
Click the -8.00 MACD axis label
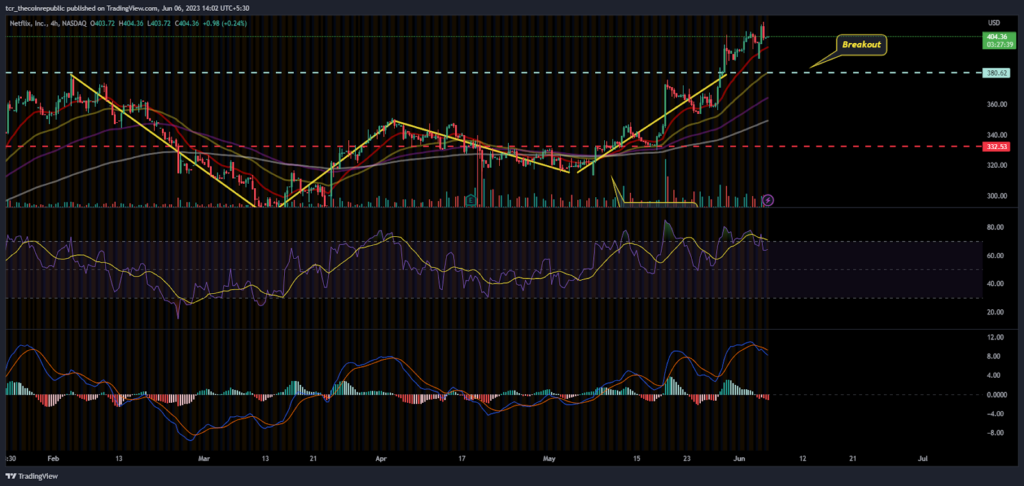995,432
